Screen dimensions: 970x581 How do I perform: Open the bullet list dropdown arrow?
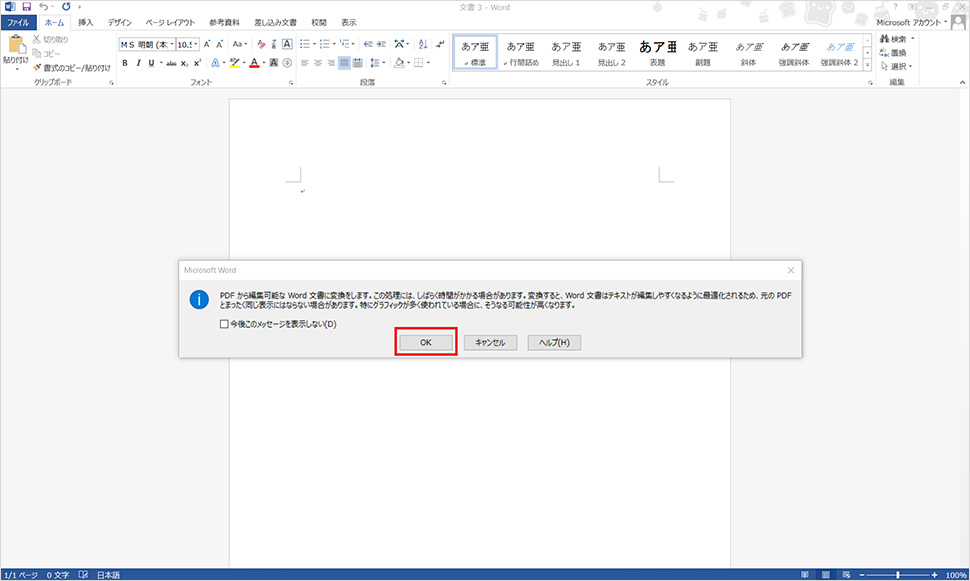click(x=314, y=45)
